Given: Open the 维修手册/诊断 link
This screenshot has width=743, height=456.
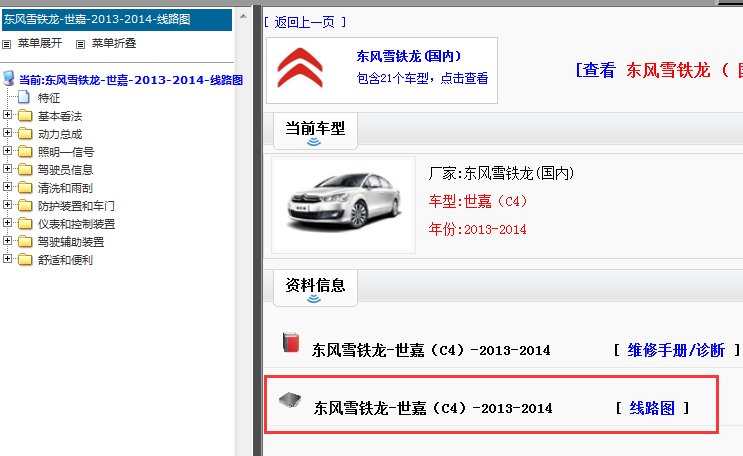Looking at the screenshot, I should coord(676,350).
